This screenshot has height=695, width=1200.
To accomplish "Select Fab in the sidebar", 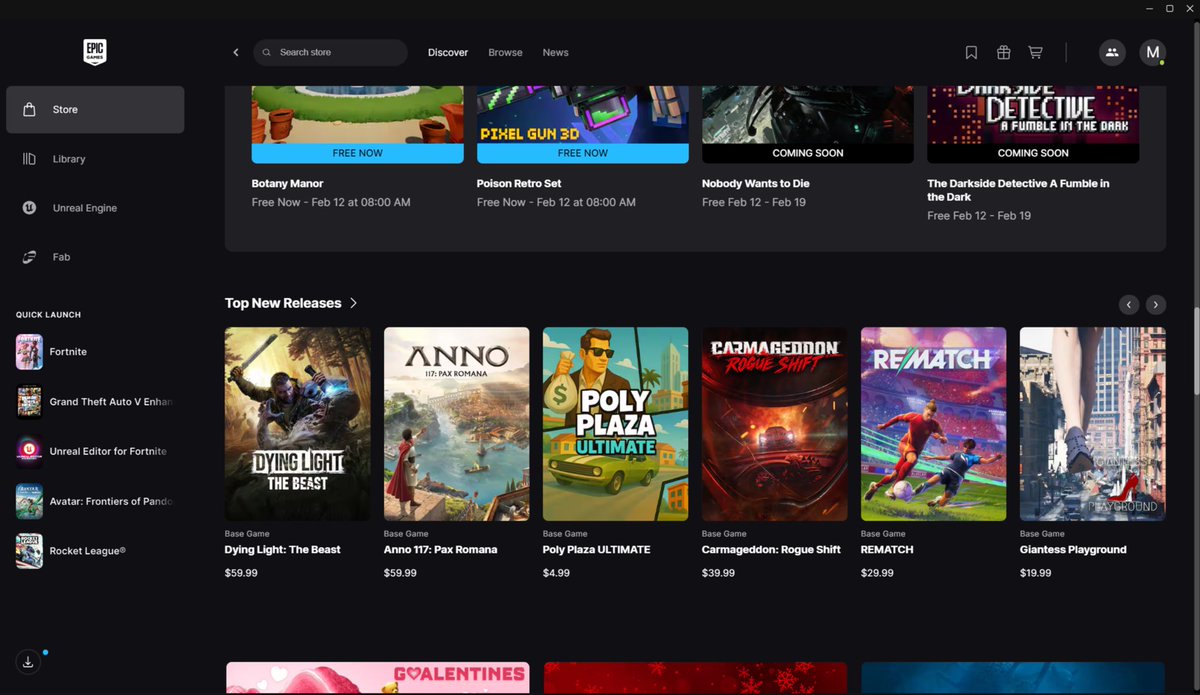I will click(95, 257).
